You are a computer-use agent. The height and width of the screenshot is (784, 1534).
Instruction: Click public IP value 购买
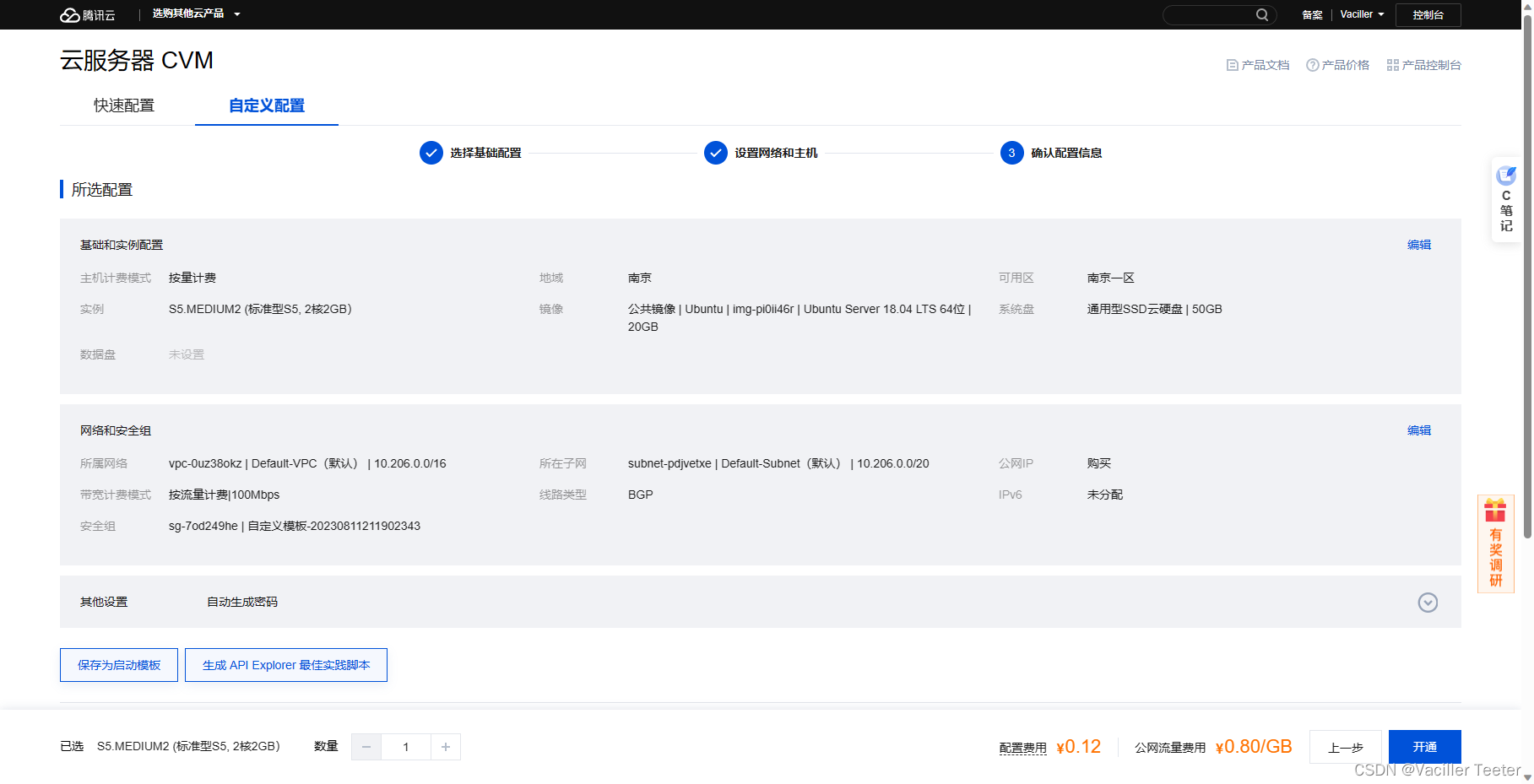coord(1098,463)
